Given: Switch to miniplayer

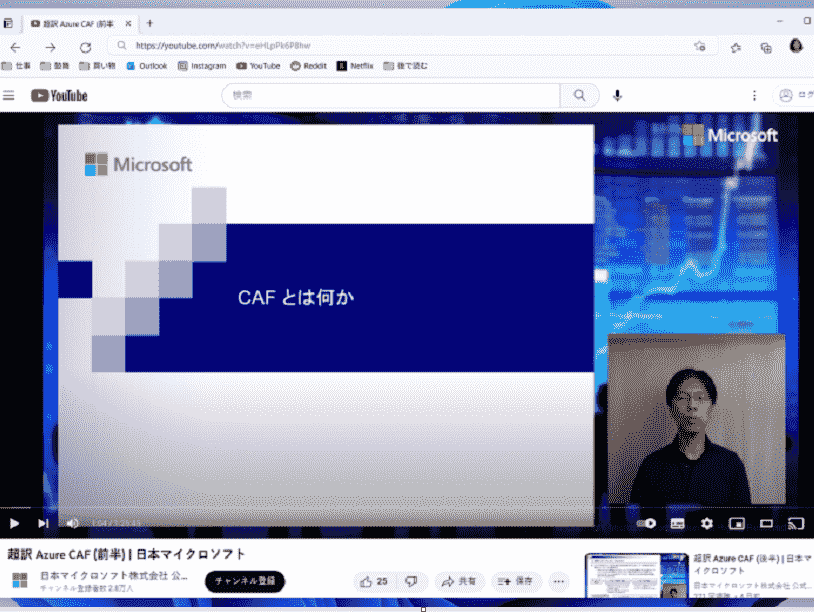Looking at the screenshot, I should 737,523.
